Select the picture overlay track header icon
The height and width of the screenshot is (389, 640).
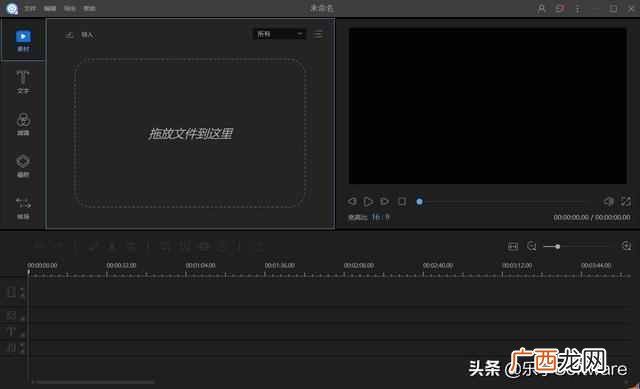coord(11,315)
